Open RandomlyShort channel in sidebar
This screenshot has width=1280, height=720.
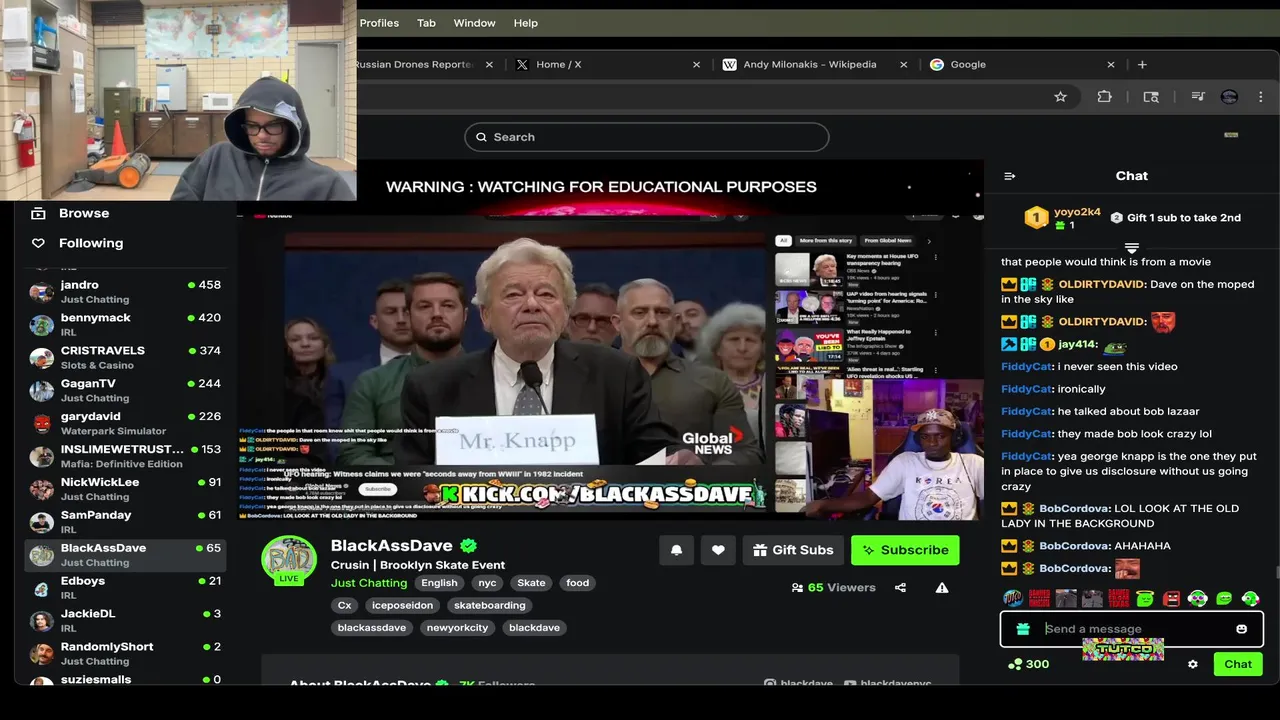click(125, 654)
